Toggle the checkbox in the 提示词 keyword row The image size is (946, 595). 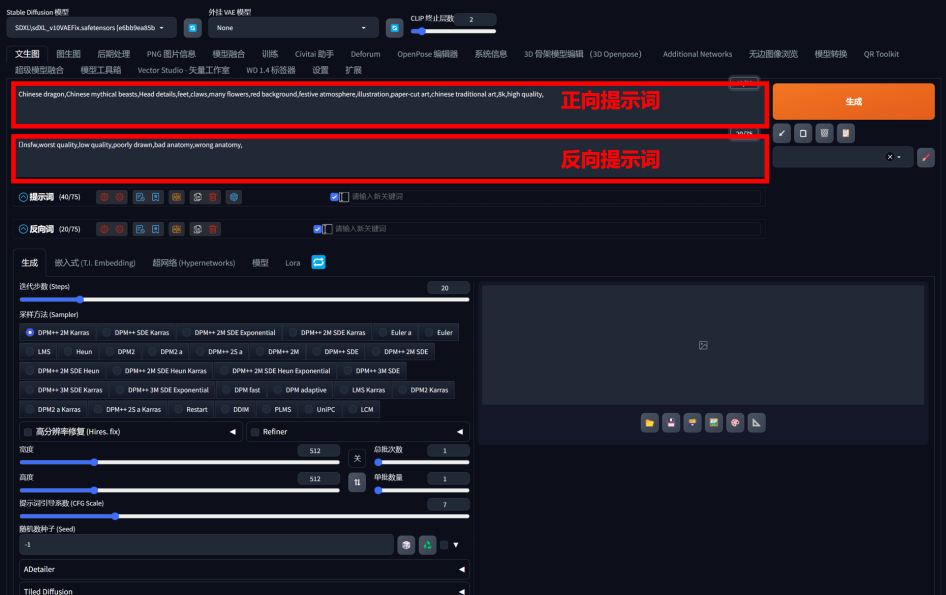[334, 197]
